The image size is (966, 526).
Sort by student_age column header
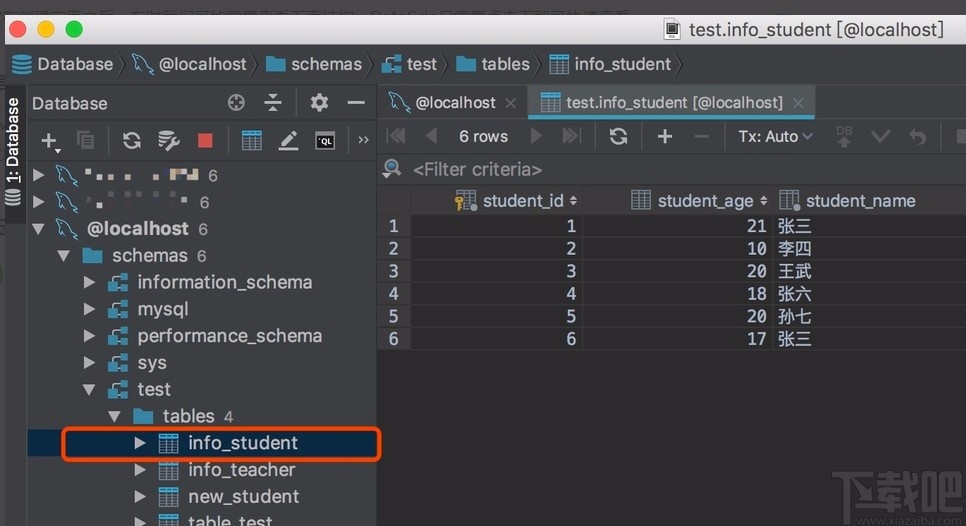coord(678,201)
